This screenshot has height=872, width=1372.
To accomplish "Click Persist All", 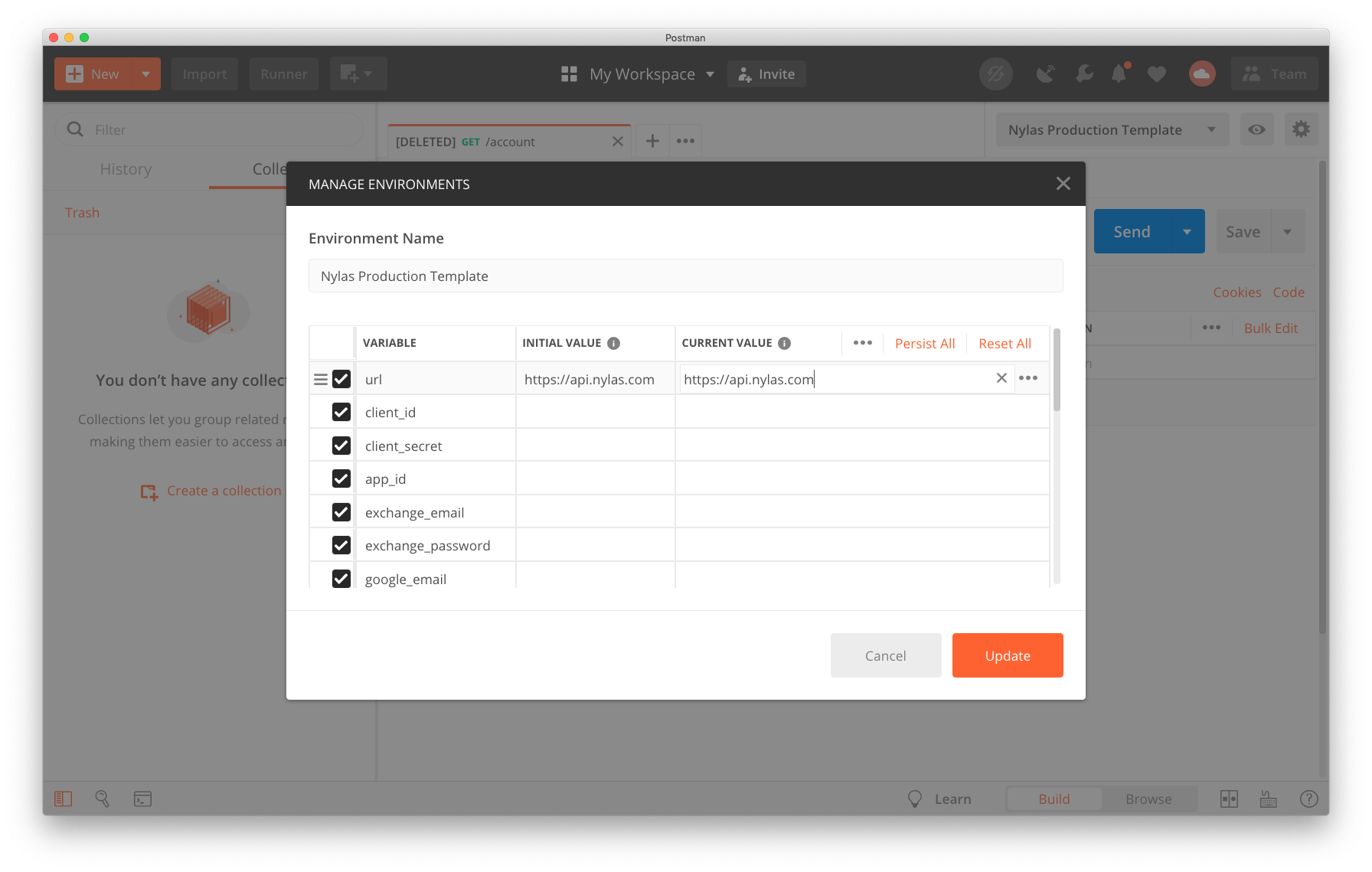I will (x=925, y=344).
